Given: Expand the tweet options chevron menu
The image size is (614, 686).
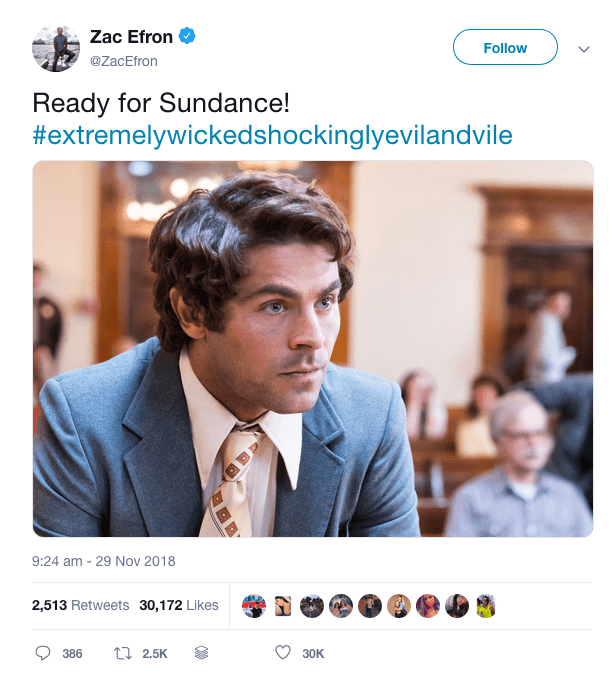Looking at the screenshot, I should [x=584, y=48].
